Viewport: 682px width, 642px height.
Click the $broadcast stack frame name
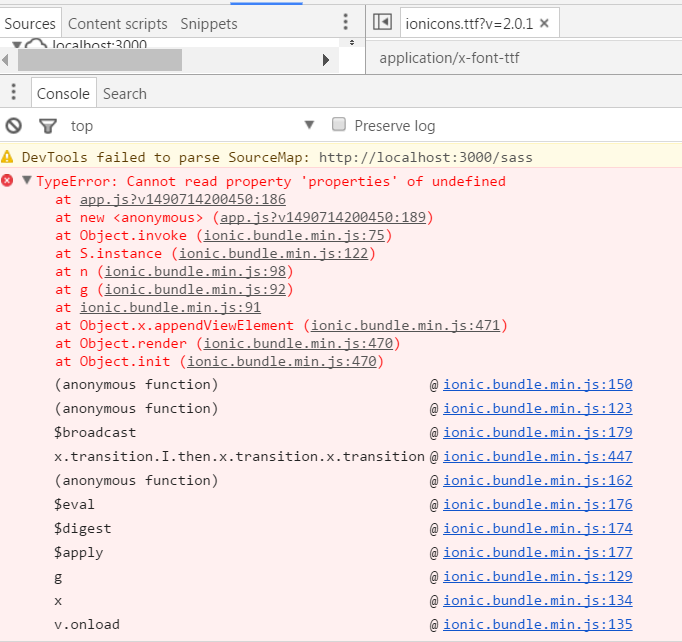tap(95, 432)
